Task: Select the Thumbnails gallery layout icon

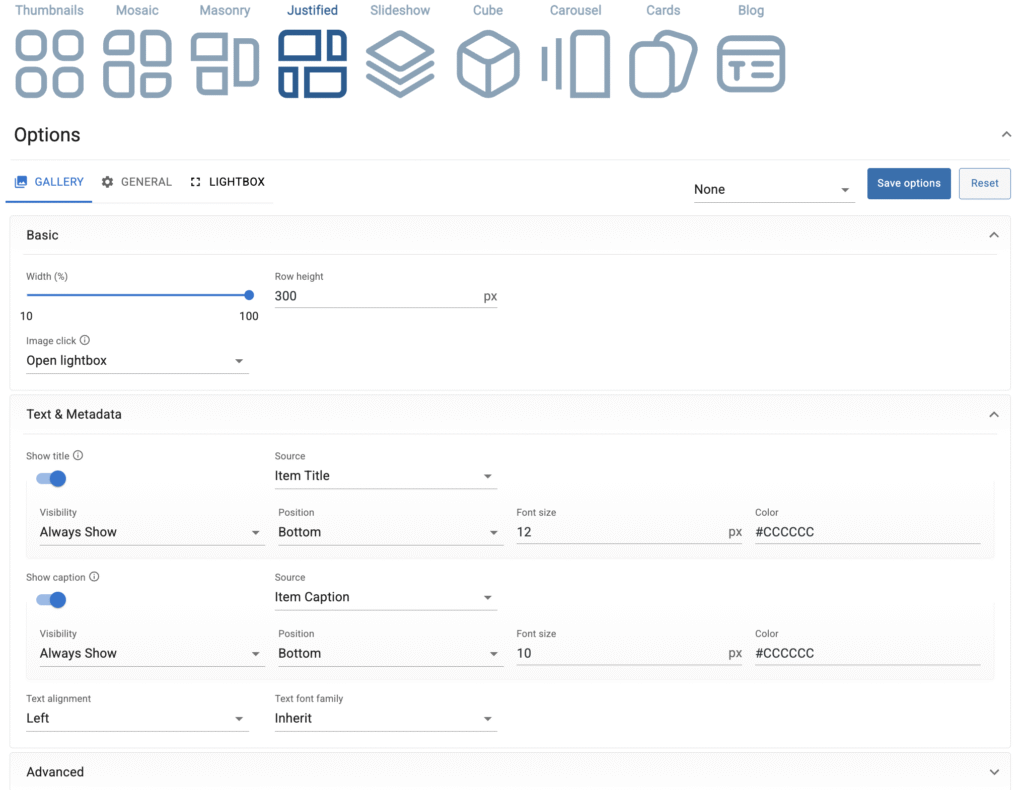Action: (x=49, y=64)
